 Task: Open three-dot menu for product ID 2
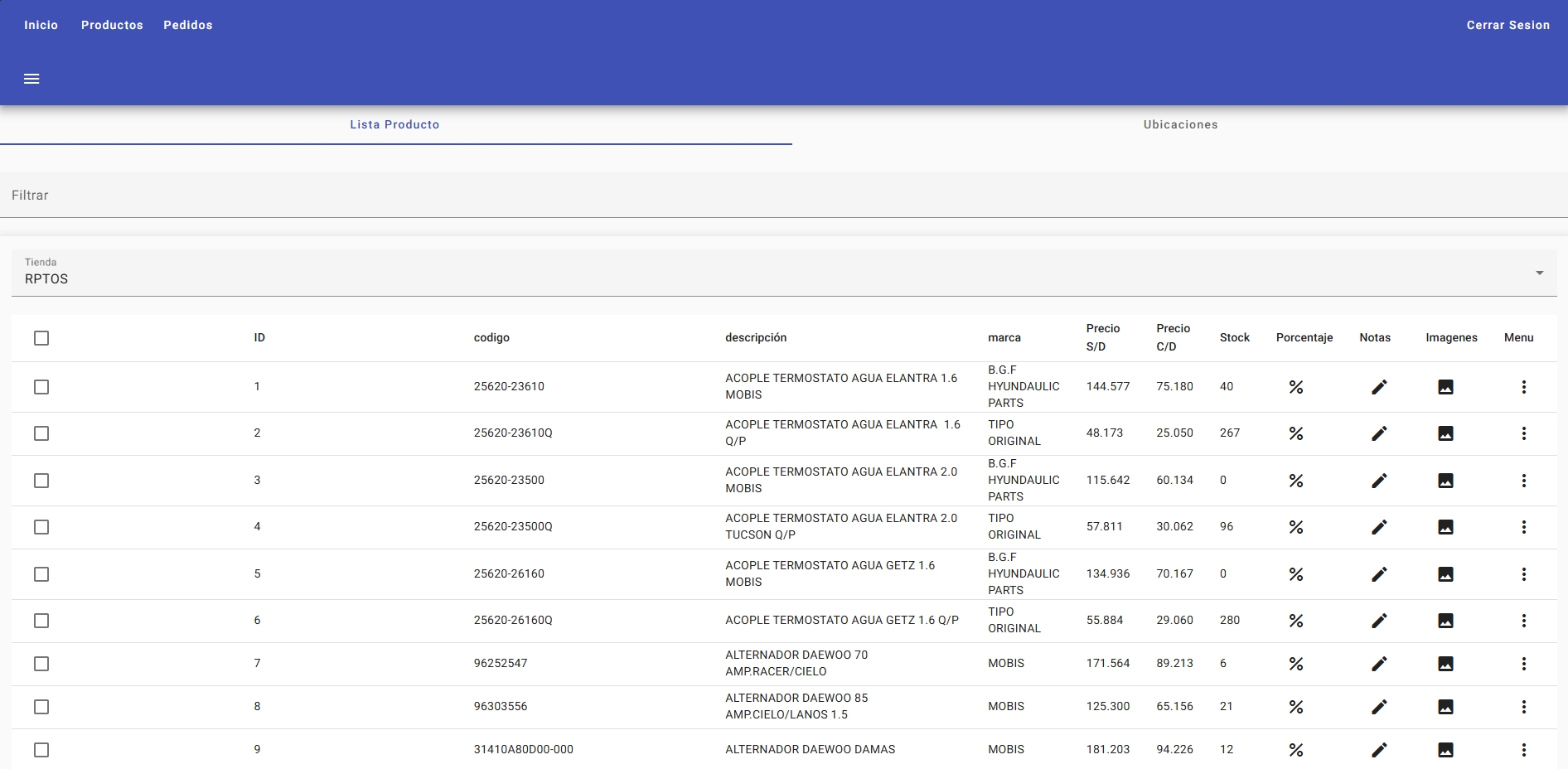pos(1523,433)
